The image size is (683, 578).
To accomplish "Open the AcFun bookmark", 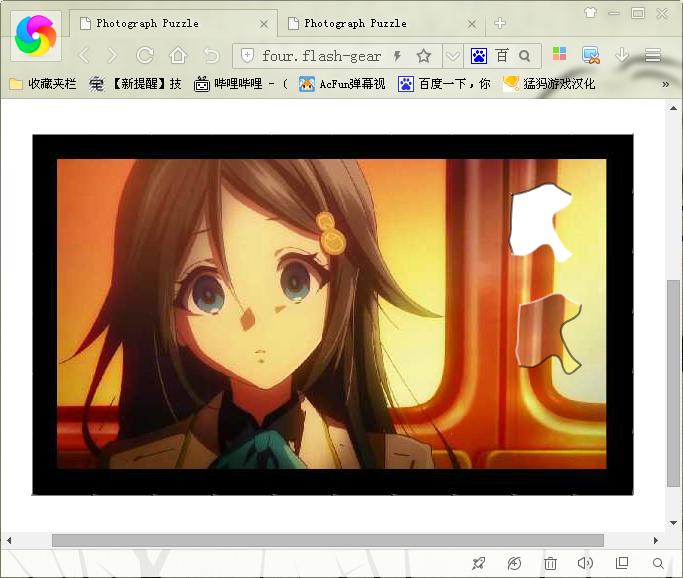I will point(342,84).
